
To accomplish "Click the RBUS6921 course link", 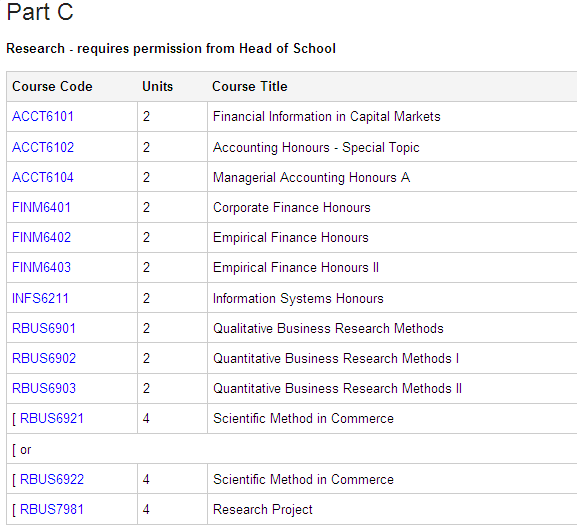I will (x=52, y=418).
